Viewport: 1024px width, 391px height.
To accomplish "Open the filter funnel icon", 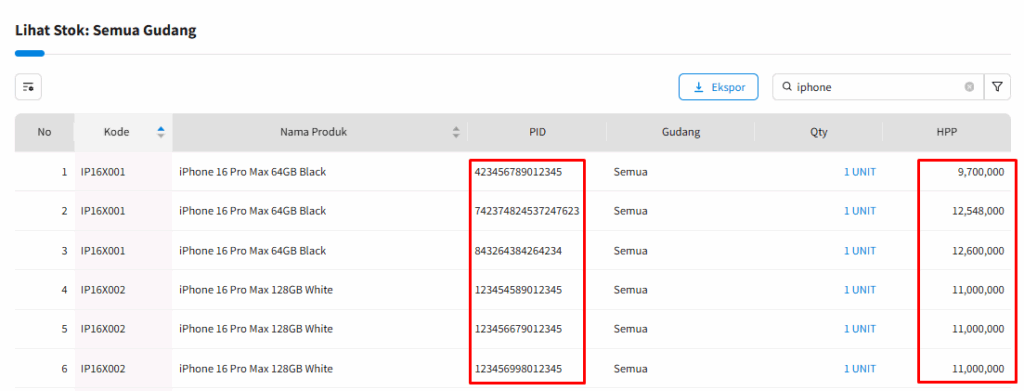I will [997, 87].
